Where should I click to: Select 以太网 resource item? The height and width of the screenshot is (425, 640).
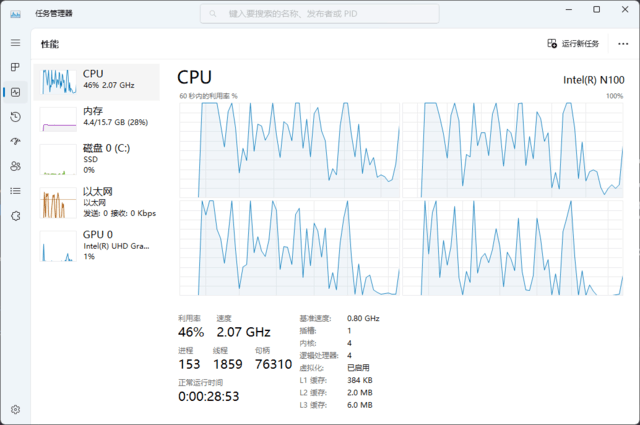point(97,201)
